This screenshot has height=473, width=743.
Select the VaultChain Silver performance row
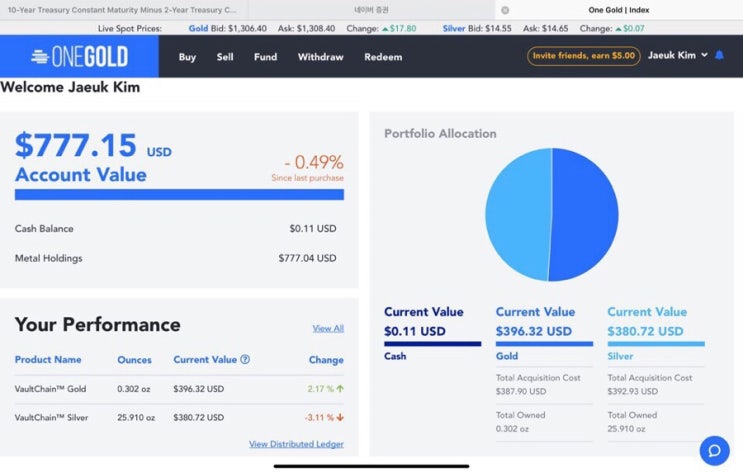coord(179,418)
